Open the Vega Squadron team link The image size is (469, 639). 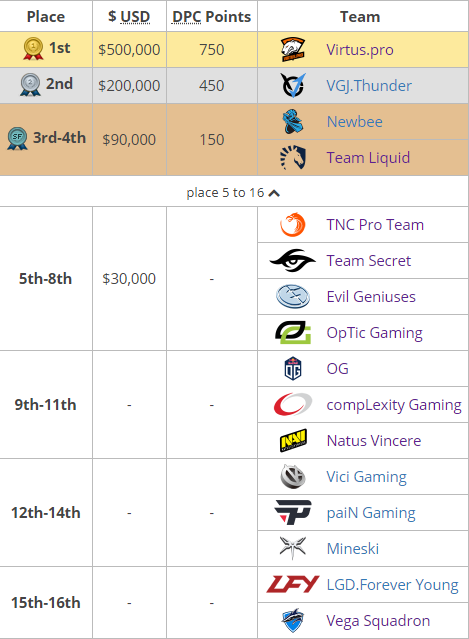[x=378, y=621]
